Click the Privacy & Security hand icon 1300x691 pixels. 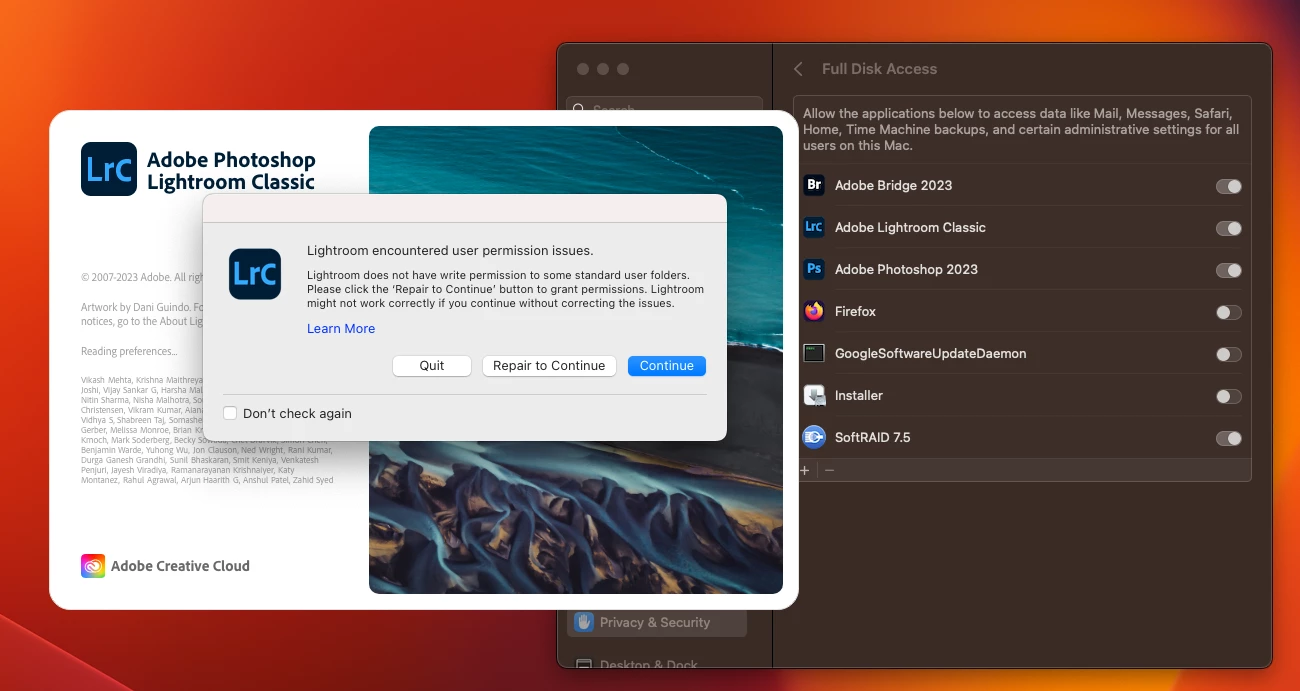584,622
